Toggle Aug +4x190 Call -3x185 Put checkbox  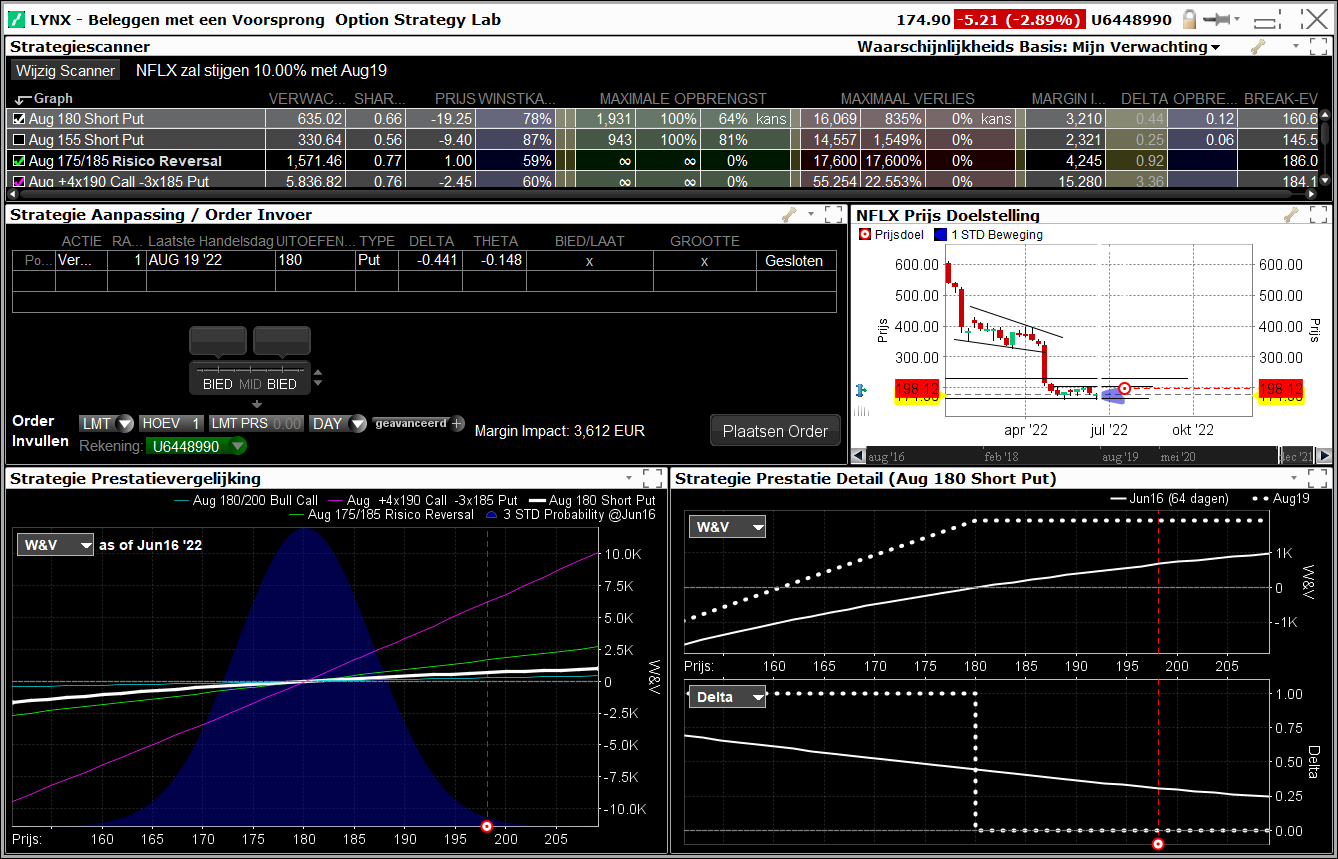pyautogui.click(x=19, y=181)
